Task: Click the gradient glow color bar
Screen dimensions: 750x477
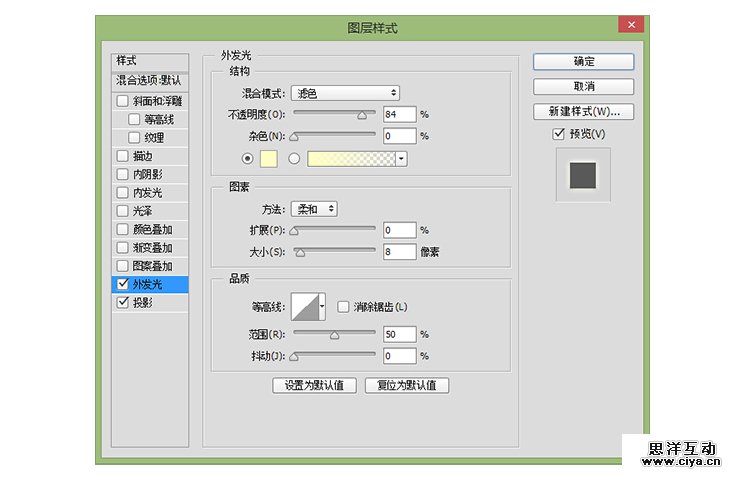Action: (x=351, y=158)
